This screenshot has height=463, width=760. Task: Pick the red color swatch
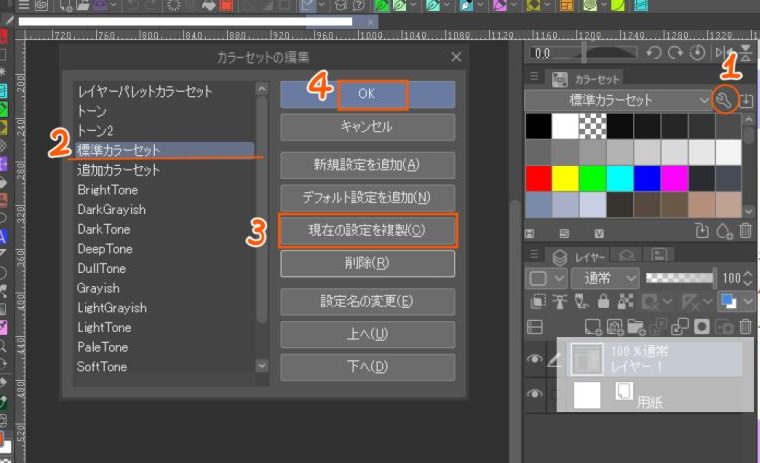[x=538, y=178]
